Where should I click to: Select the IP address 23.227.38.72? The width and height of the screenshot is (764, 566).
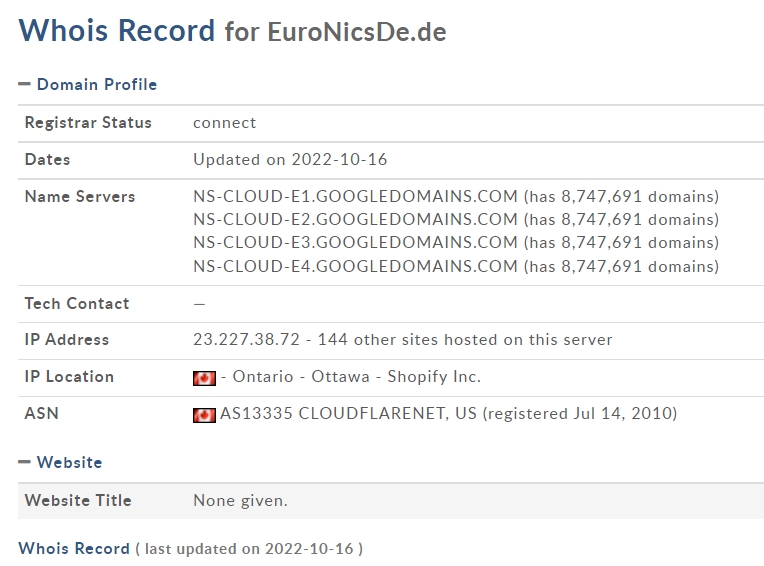pos(247,340)
